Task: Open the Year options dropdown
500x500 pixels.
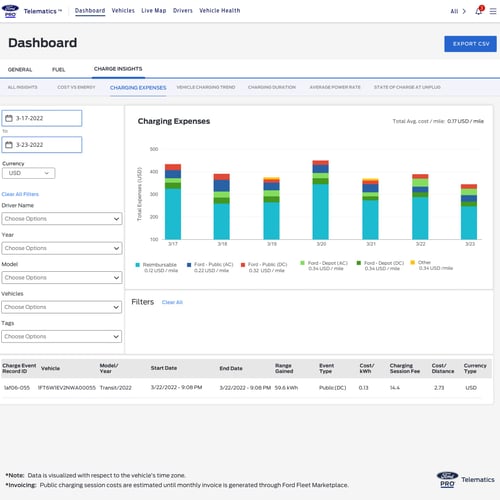Action: pos(62,248)
